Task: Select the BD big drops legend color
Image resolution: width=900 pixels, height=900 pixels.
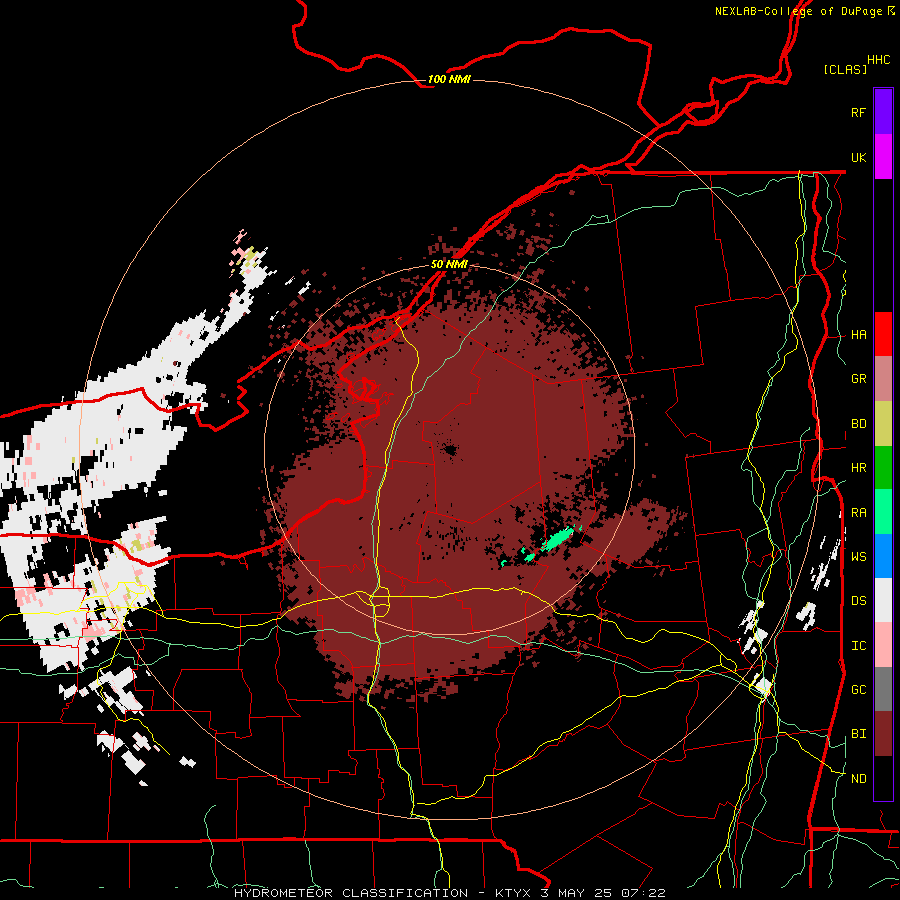Action: pyautogui.click(x=883, y=423)
